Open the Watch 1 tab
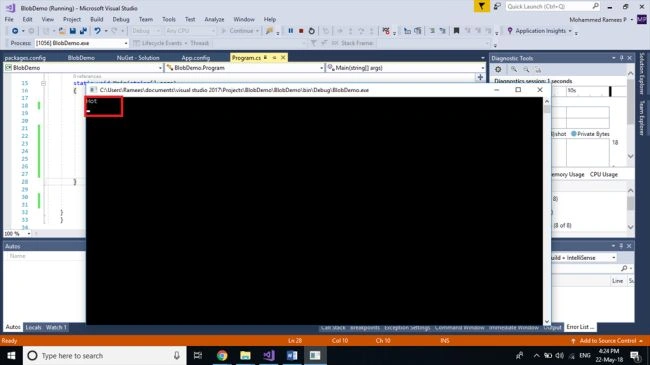Image resolution: width=650 pixels, height=365 pixels. (x=56, y=327)
